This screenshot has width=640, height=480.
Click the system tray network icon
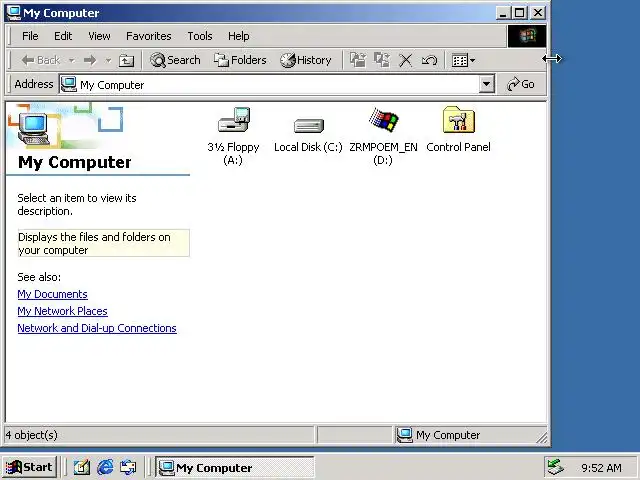coord(556,467)
